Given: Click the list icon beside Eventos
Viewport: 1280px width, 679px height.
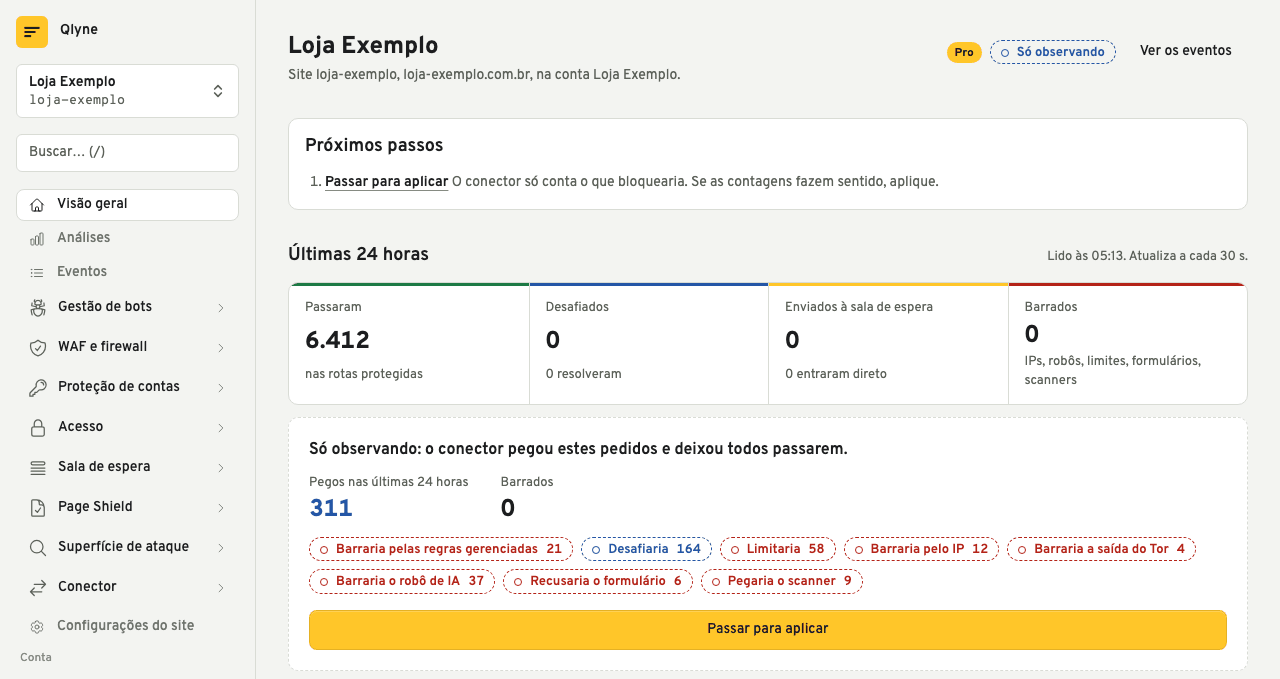Looking at the screenshot, I should click(x=37, y=272).
